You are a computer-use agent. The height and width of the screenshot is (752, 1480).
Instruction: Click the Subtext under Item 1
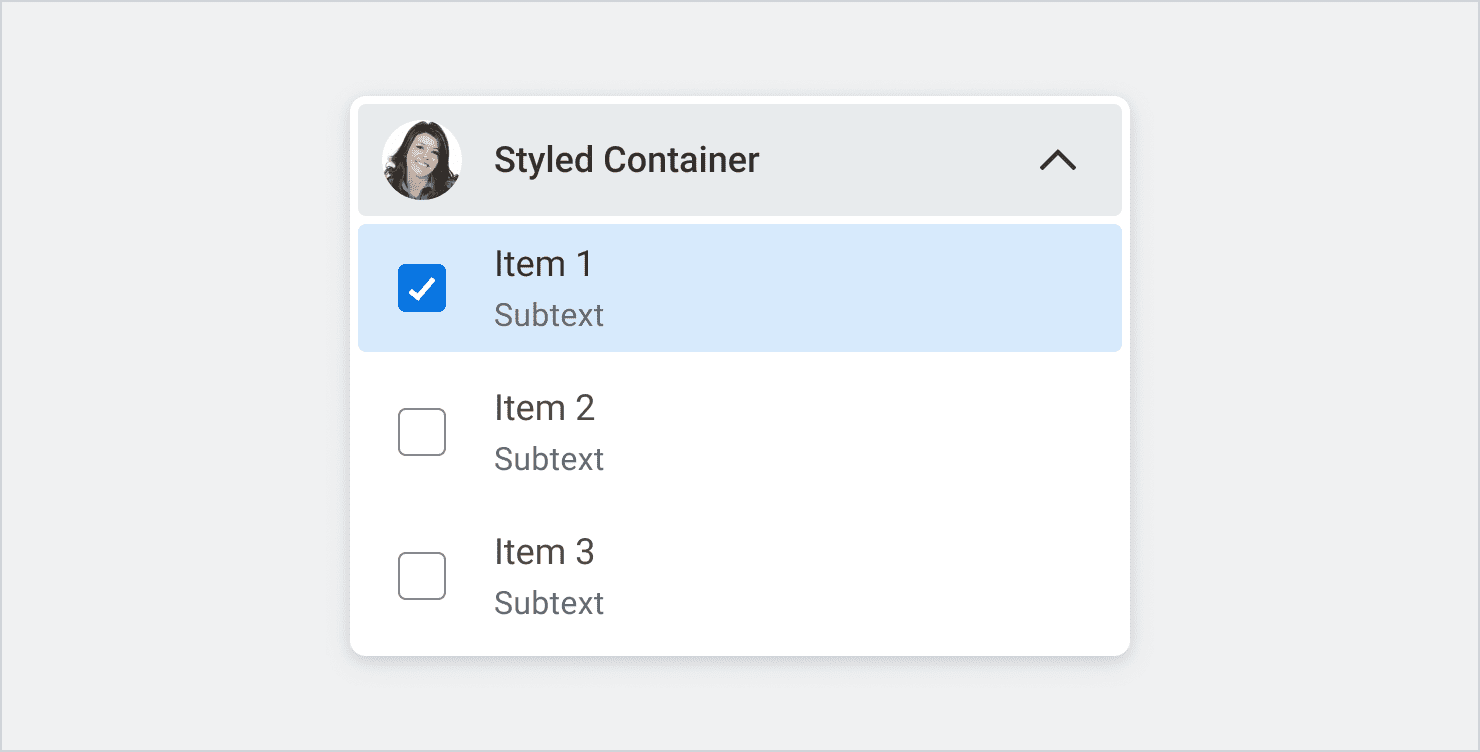549,315
